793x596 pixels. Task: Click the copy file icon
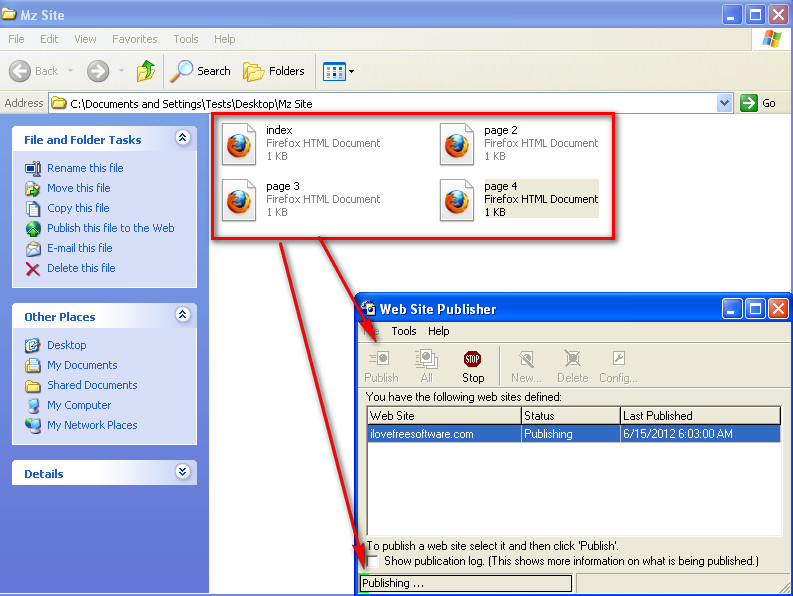[33, 208]
